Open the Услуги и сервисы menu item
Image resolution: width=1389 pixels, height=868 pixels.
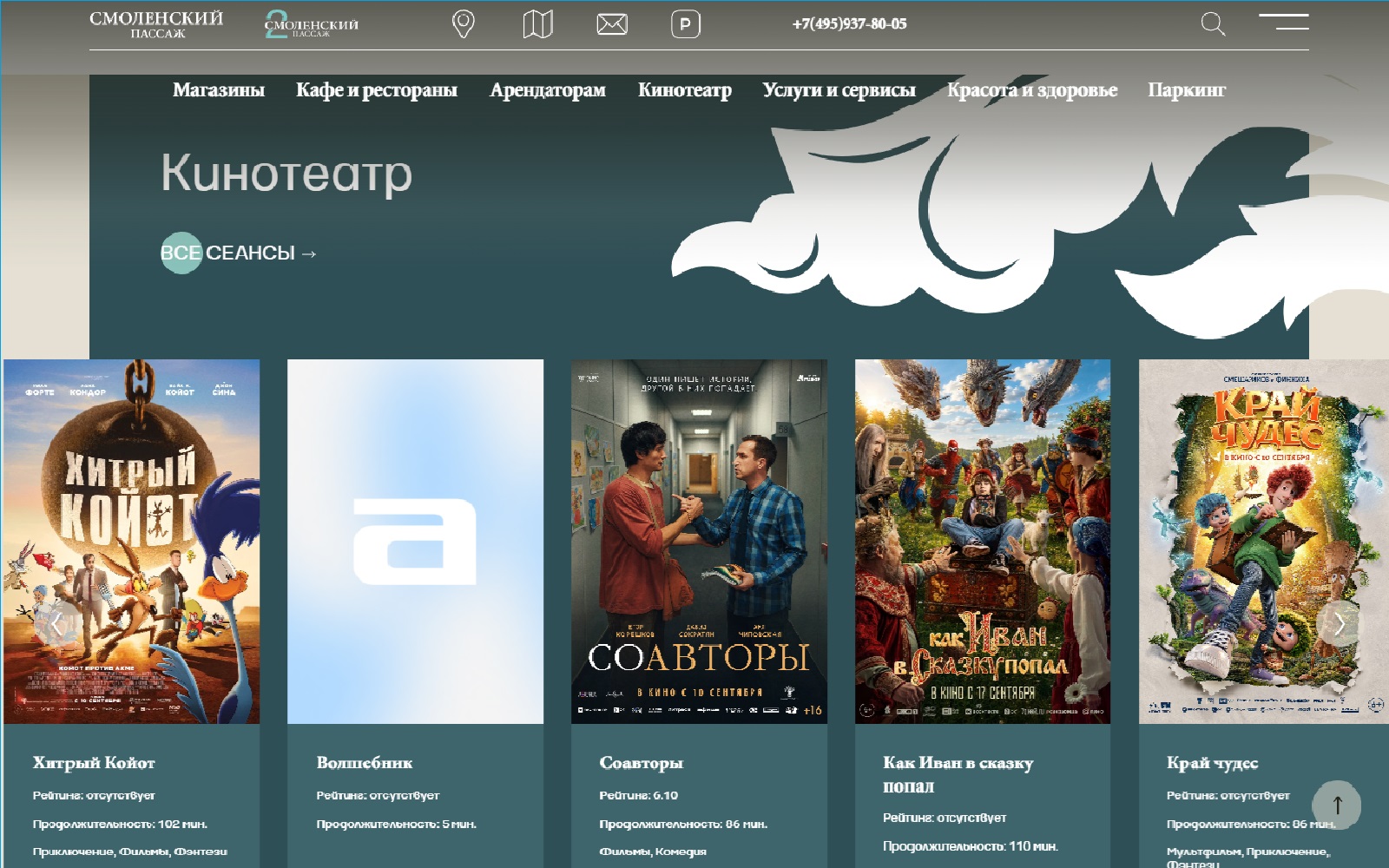tap(839, 90)
